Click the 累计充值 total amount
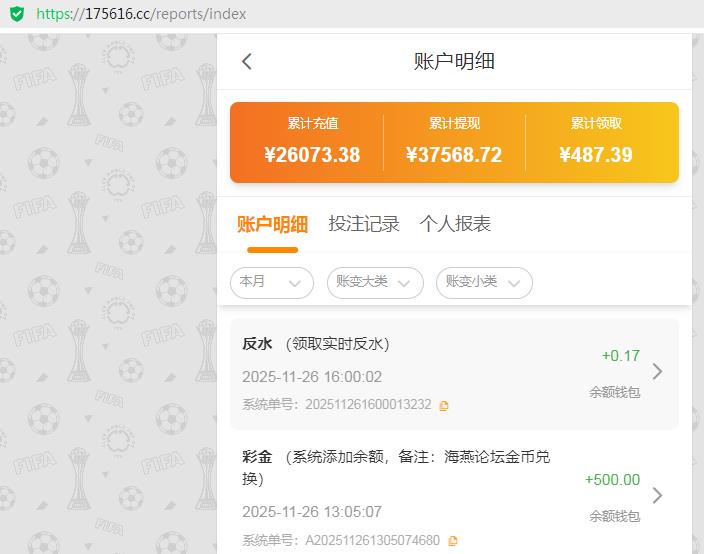The image size is (704, 554). click(x=312, y=155)
